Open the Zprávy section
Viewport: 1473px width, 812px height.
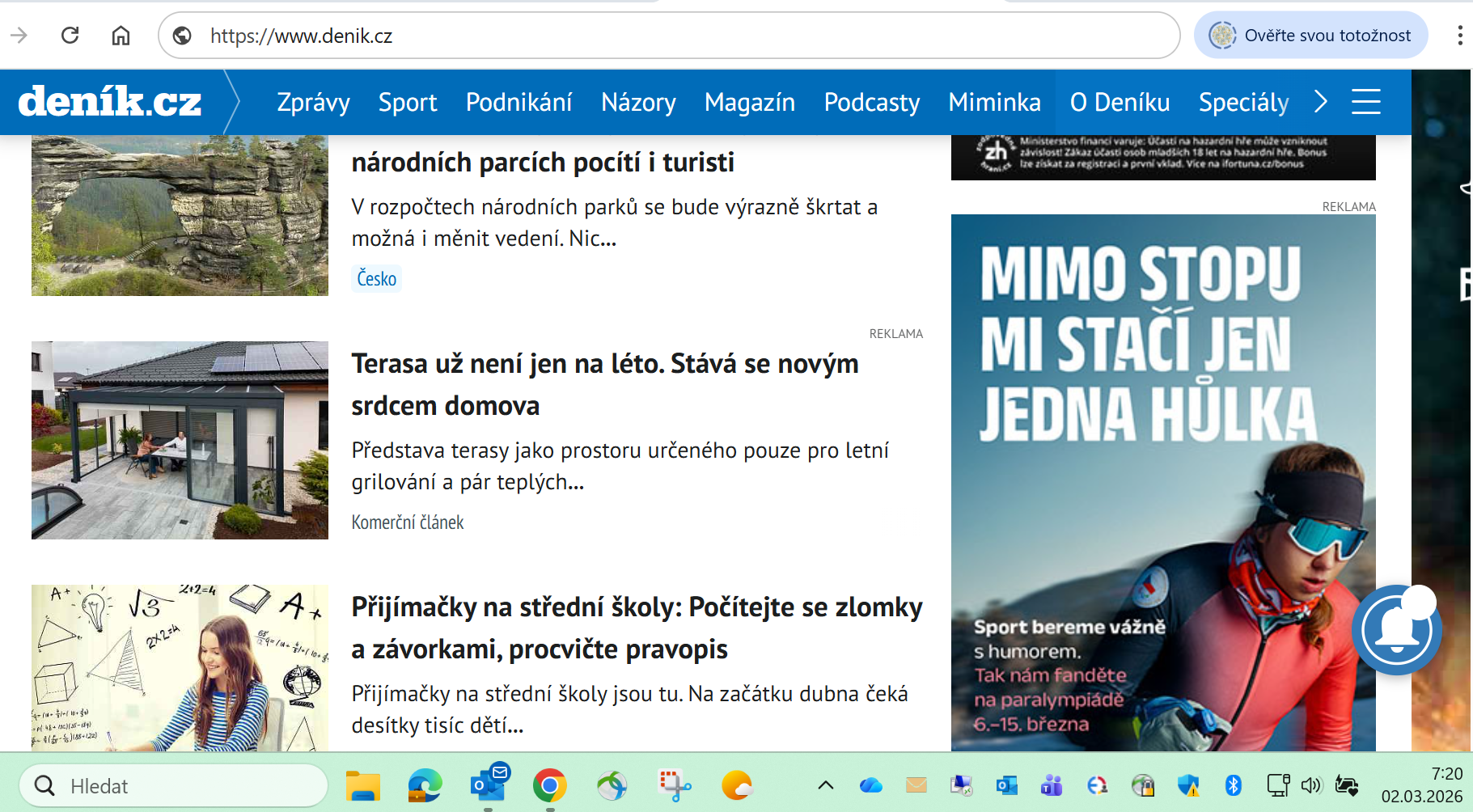click(313, 103)
